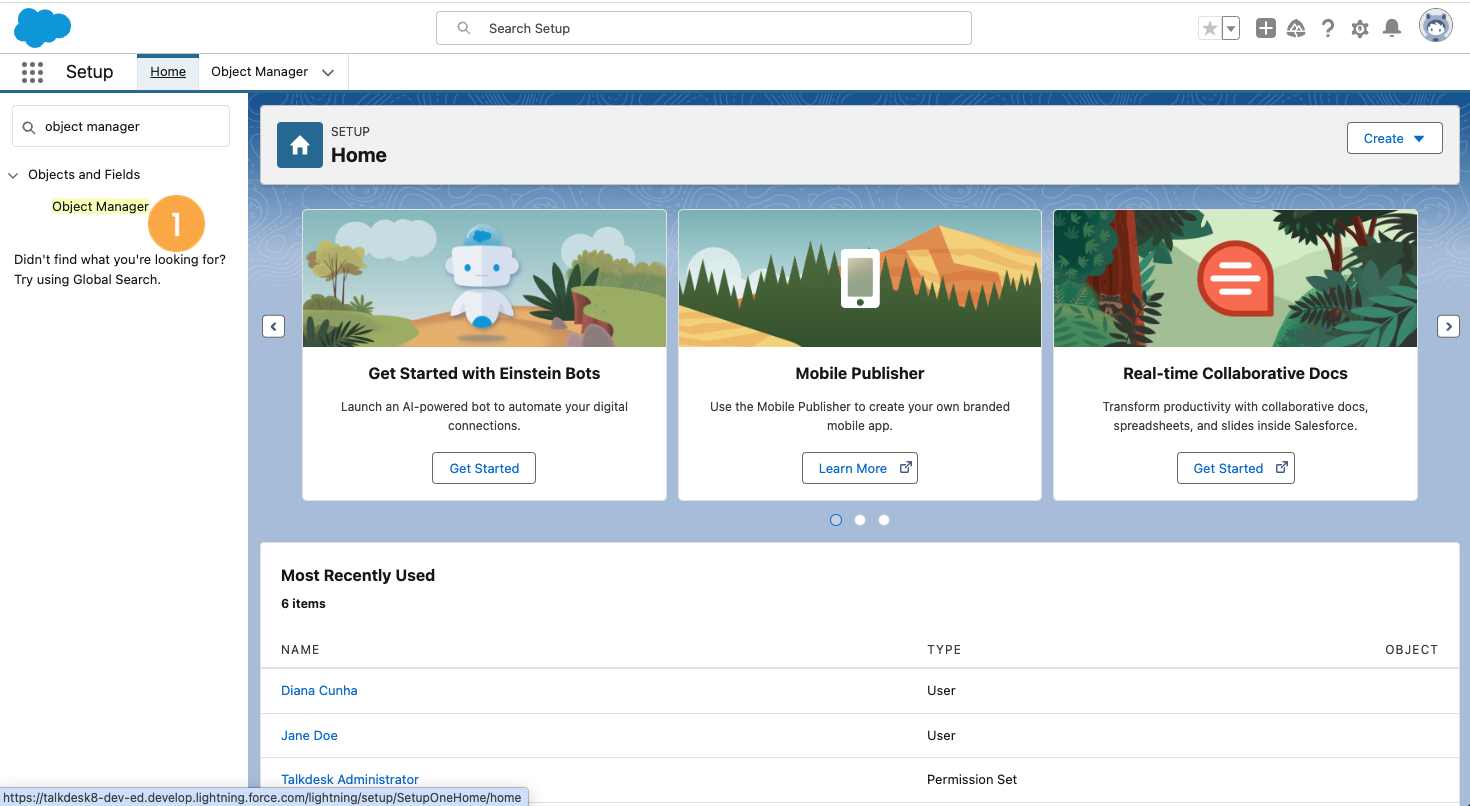Open the user profile avatar

coord(1435,25)
